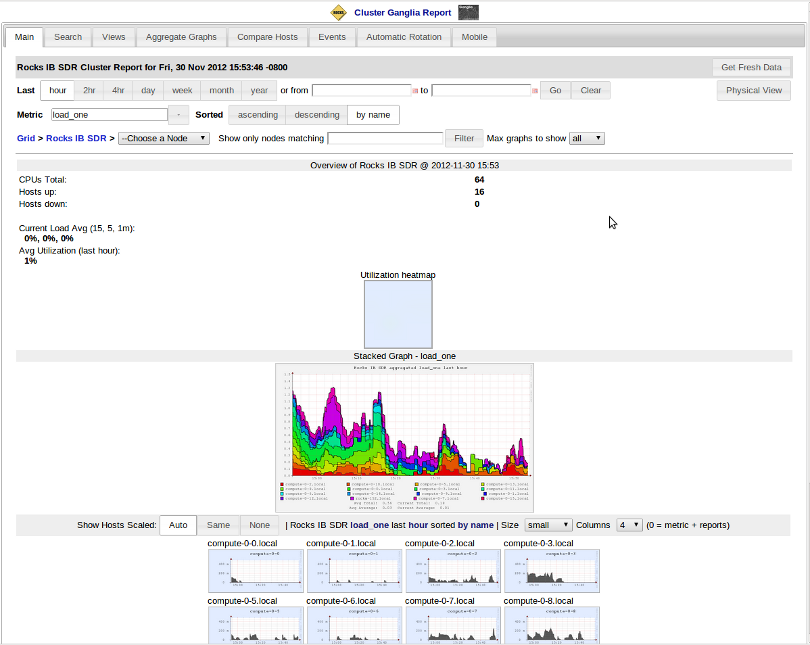Image resolution: width=810 pixels, height=645 pixels.
Task: Switch to the Aggregate Graphs tab
Action: (x=181, y=37)
